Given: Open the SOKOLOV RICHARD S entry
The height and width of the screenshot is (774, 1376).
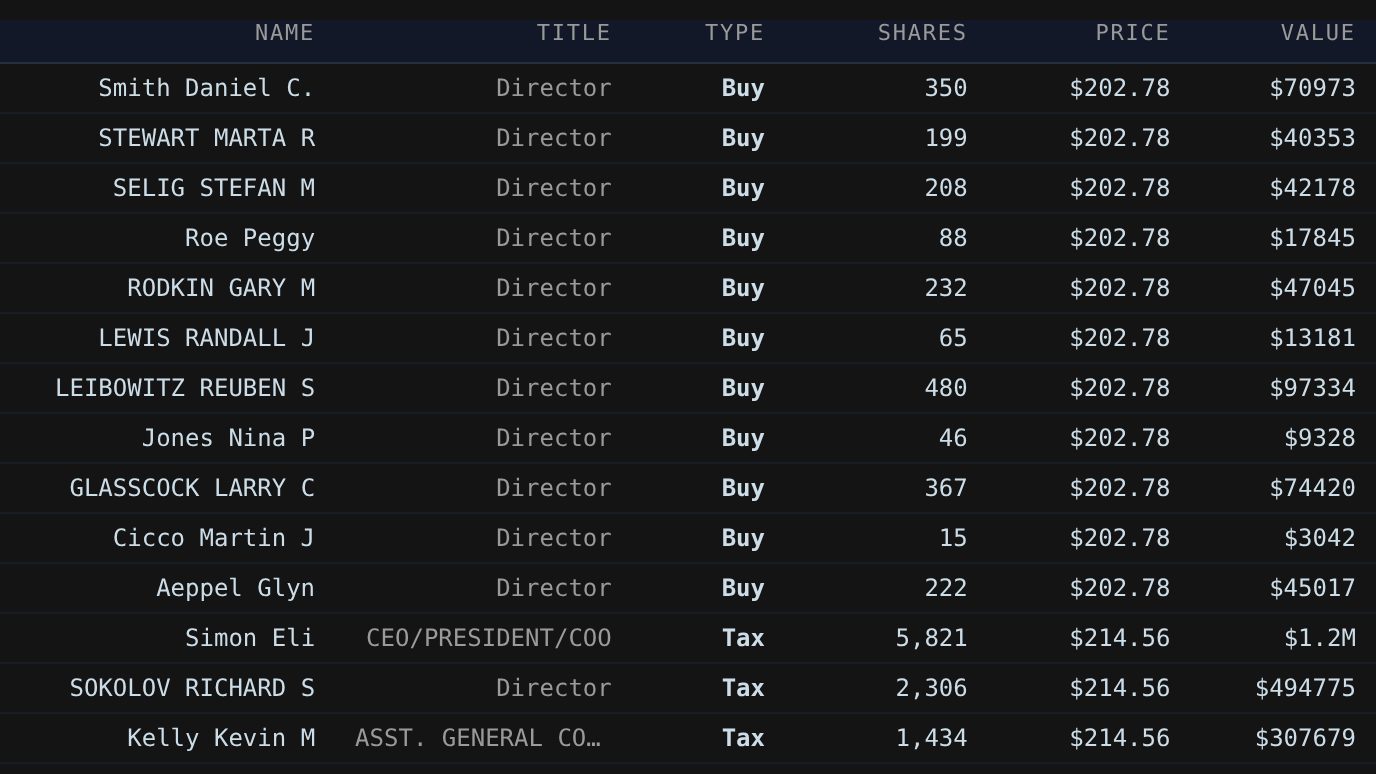Looking at the screenshot, I should pos(192,688).
